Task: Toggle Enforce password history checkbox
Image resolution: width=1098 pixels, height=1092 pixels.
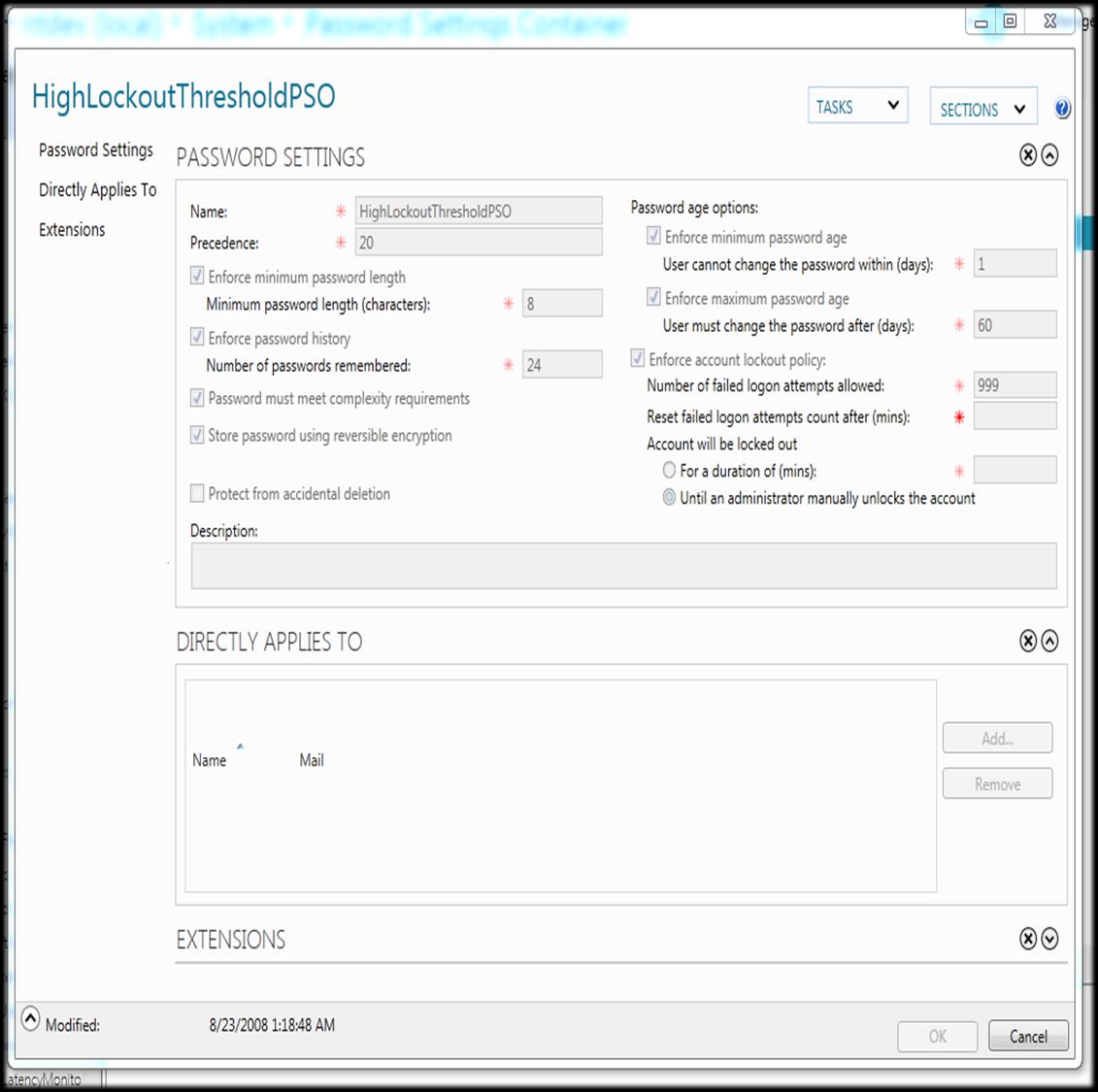Action: [x=197, y=337]
